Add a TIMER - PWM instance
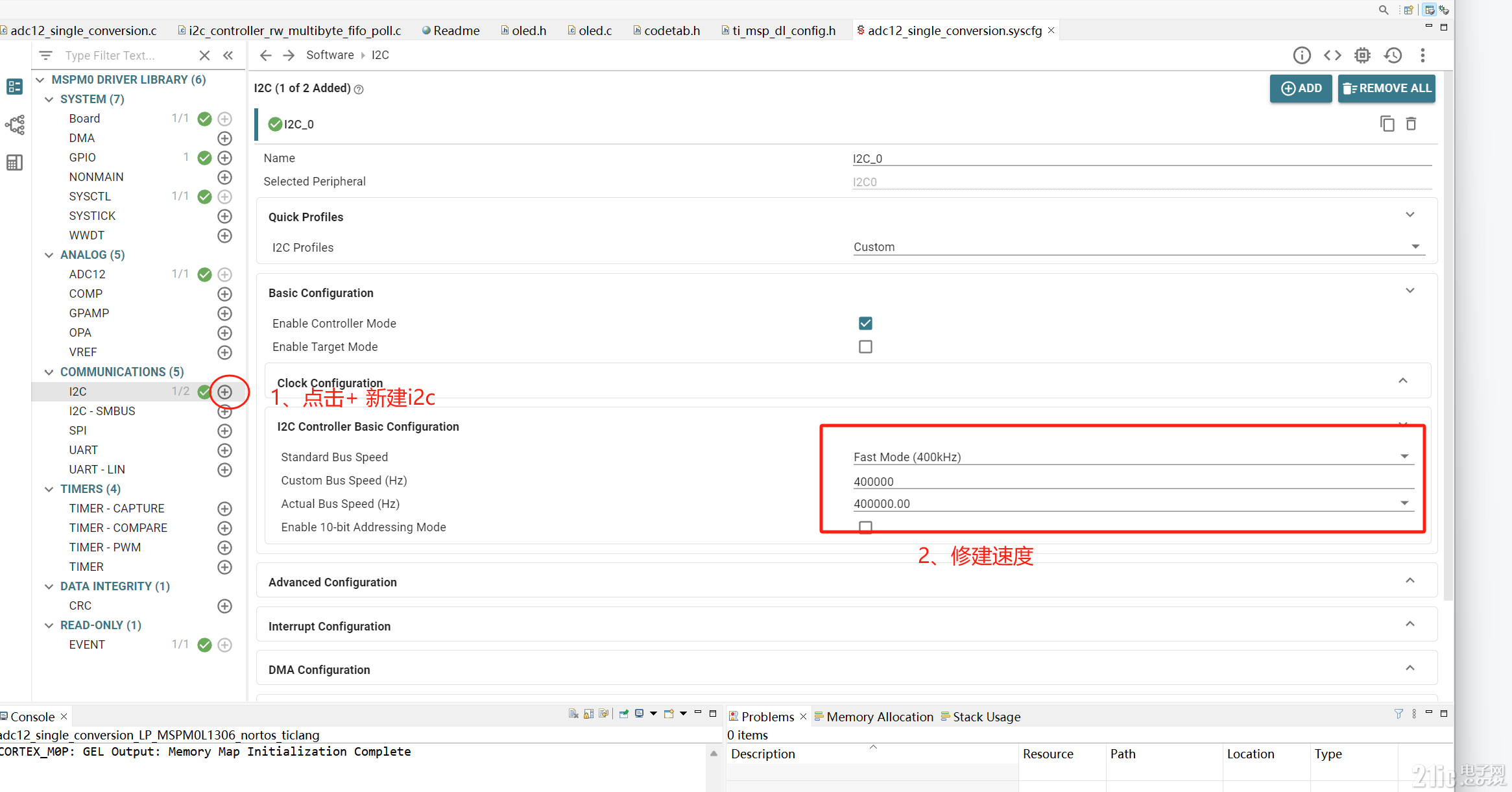Image resolution: width=1512 pixels, height=792 pixels. [x=224, y=547]
